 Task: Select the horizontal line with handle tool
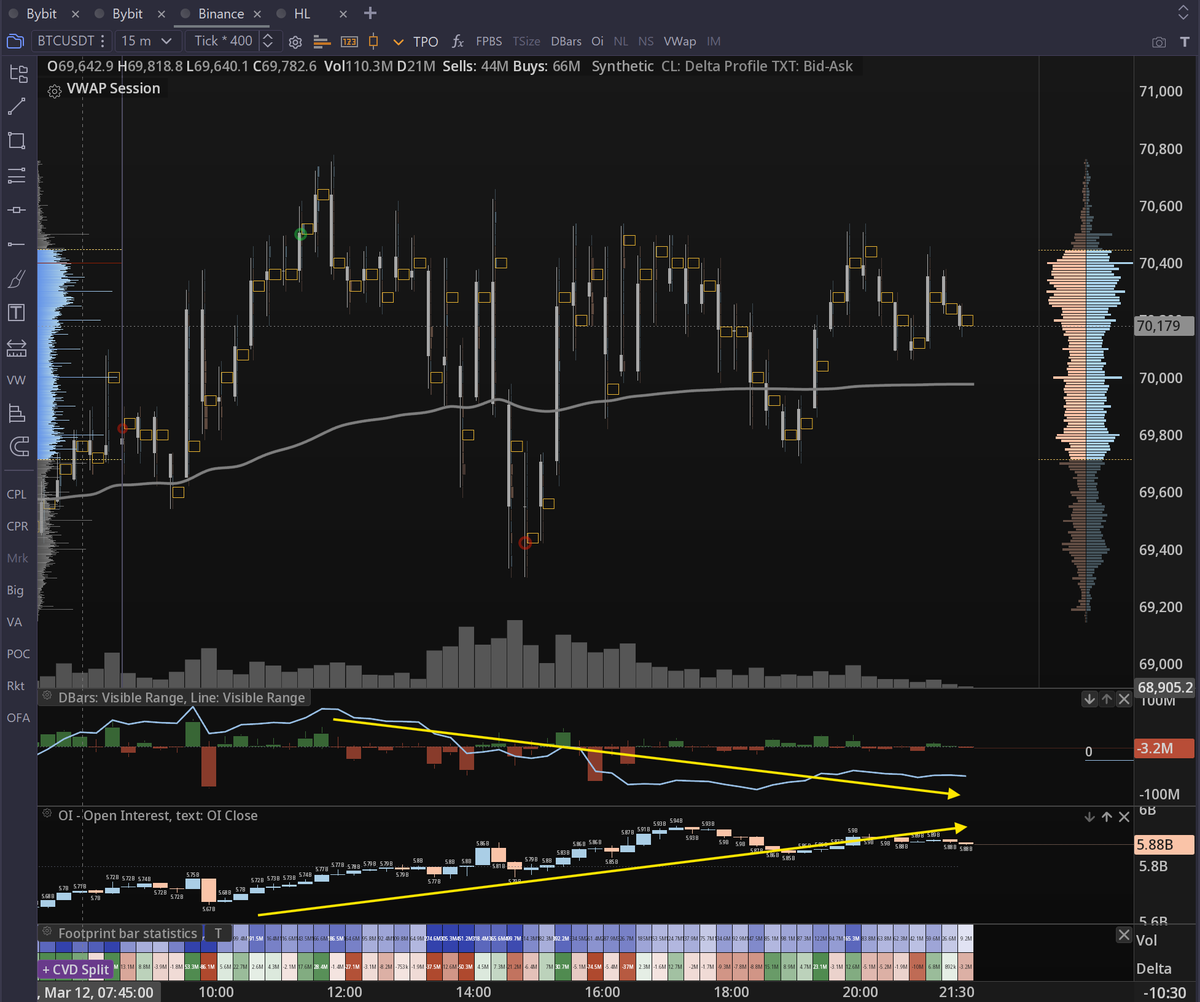(x=17, y=210)
